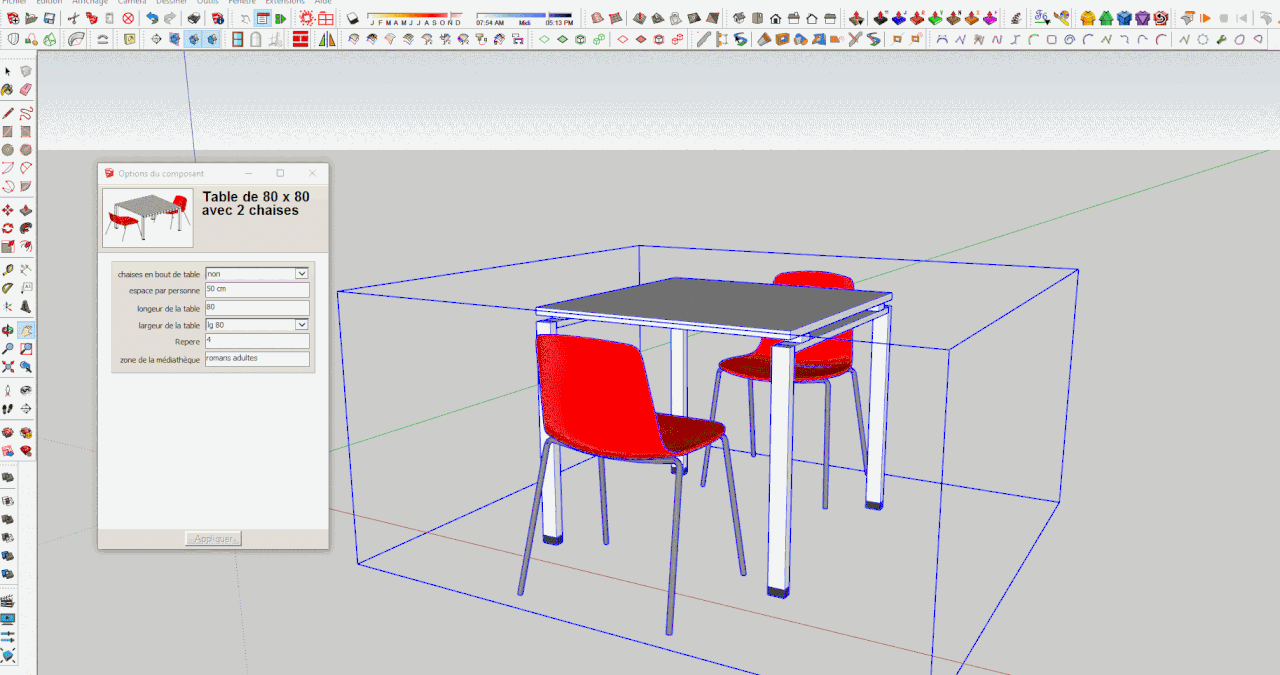Click the Redo arrow icon
The height and width of the screenshot is (675, 1280).
tap(169, 18)
